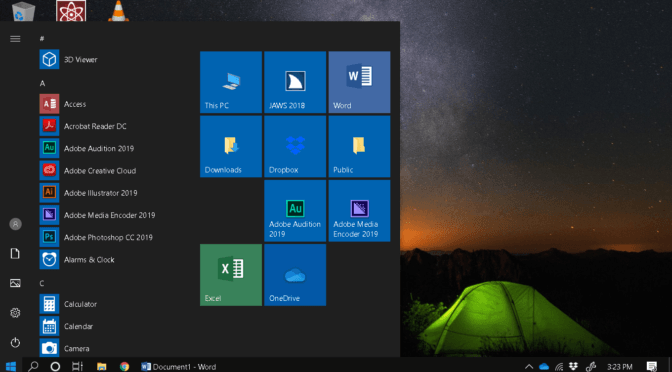Image resolution: width=672 pixels, height=372 pixels.
Task: Select the A letter section header
Action: pos(42,84)
